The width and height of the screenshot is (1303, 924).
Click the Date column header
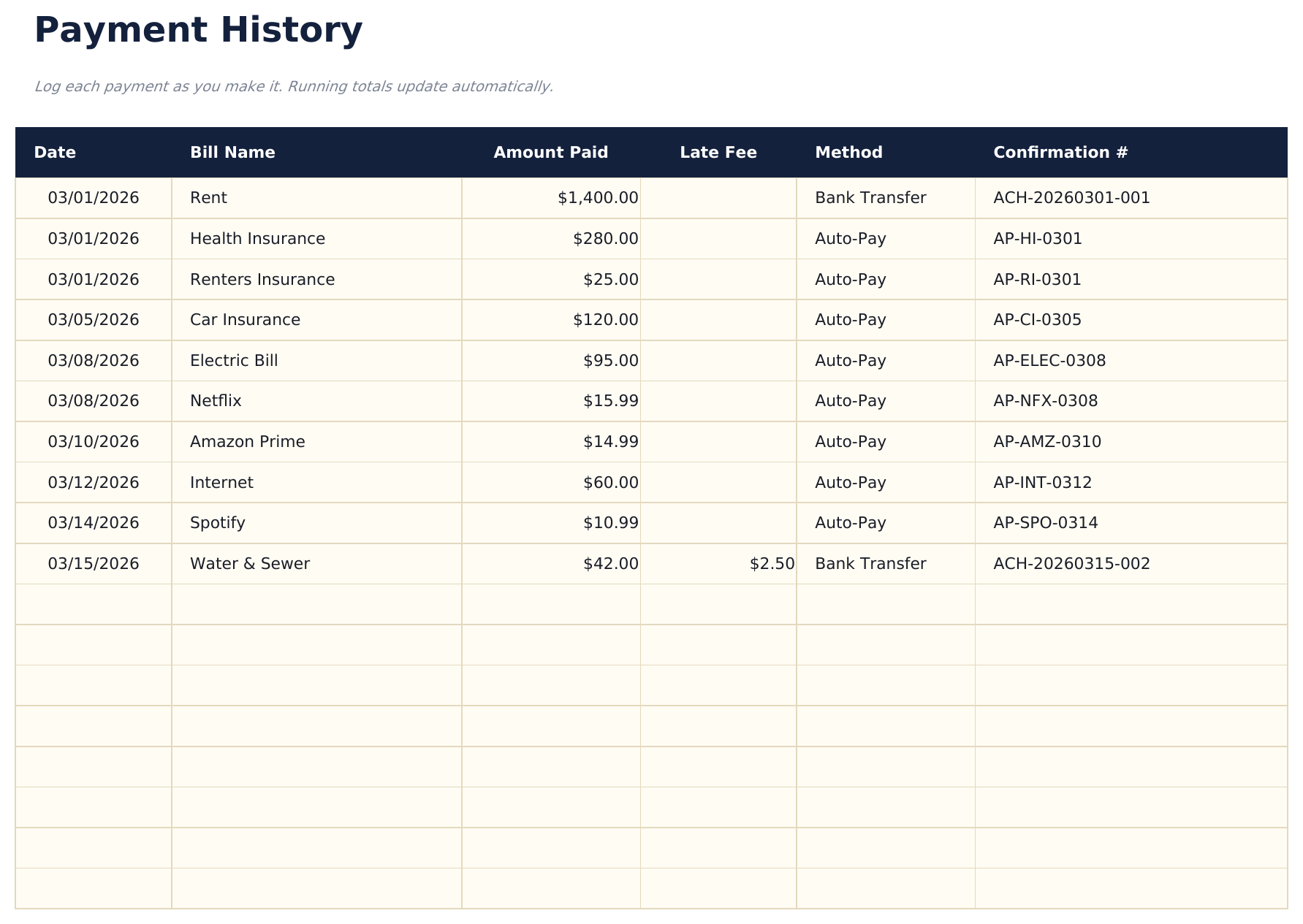(x=55, y=152)
